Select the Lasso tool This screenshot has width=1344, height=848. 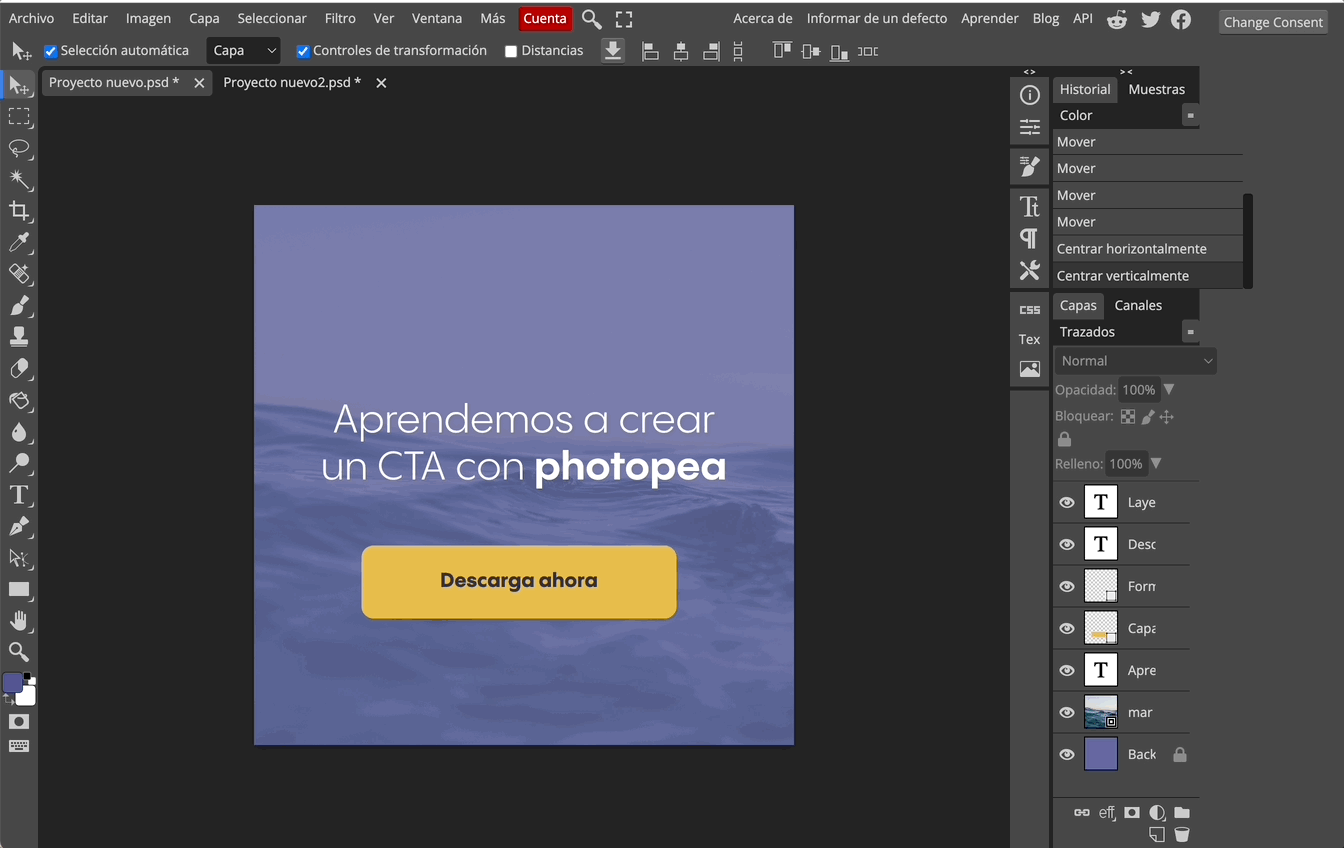[x=19, y=149]
